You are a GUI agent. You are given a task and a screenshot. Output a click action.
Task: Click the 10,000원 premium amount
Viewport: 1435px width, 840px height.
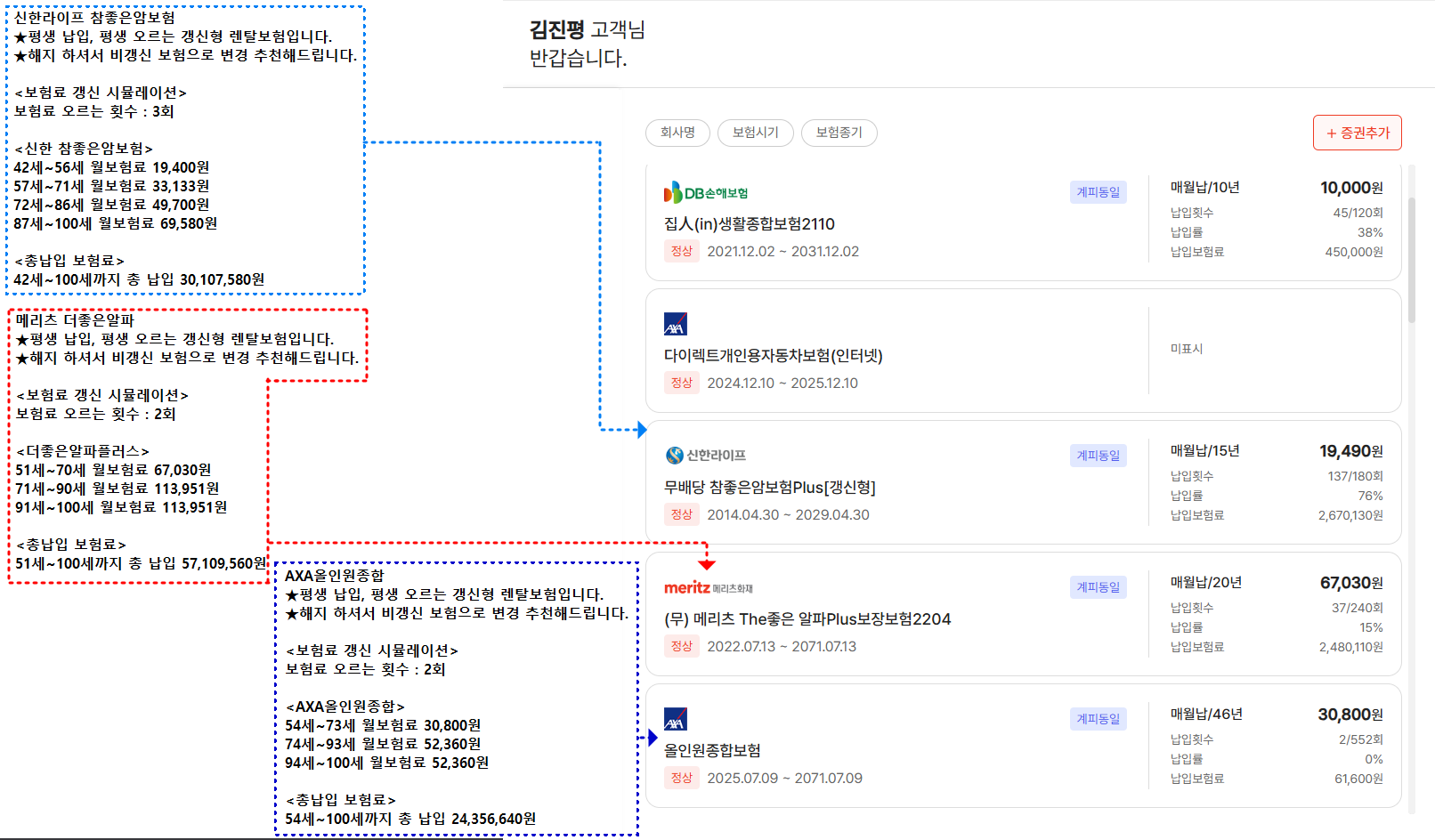[1351, 188]
